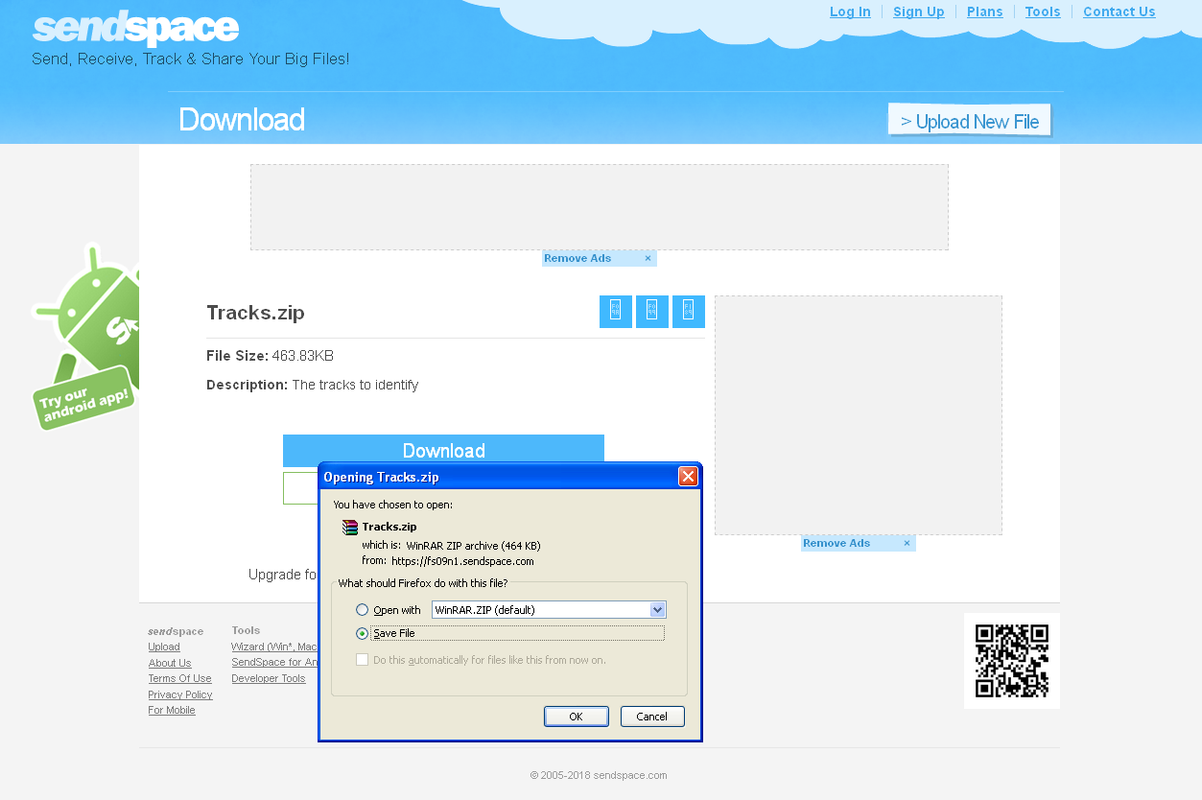This screenshot has width=1202, height=800.
Task: Open the WinRAR.ZIP (default) application combo box
Action: pyautogui.click(x=548, y=610)
